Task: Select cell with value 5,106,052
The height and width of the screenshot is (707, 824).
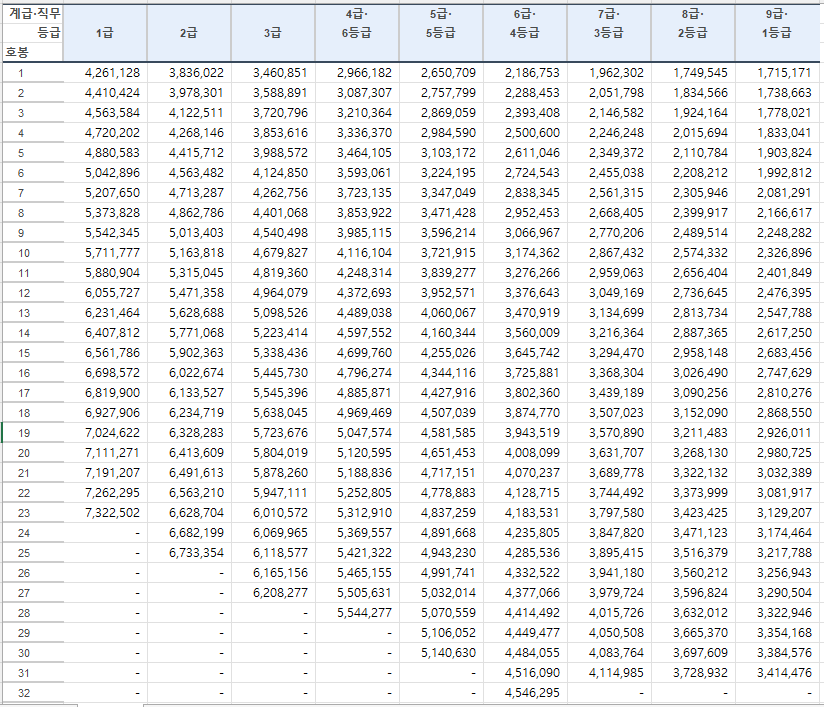Action: pyautogui.click(x=441, y=632)
